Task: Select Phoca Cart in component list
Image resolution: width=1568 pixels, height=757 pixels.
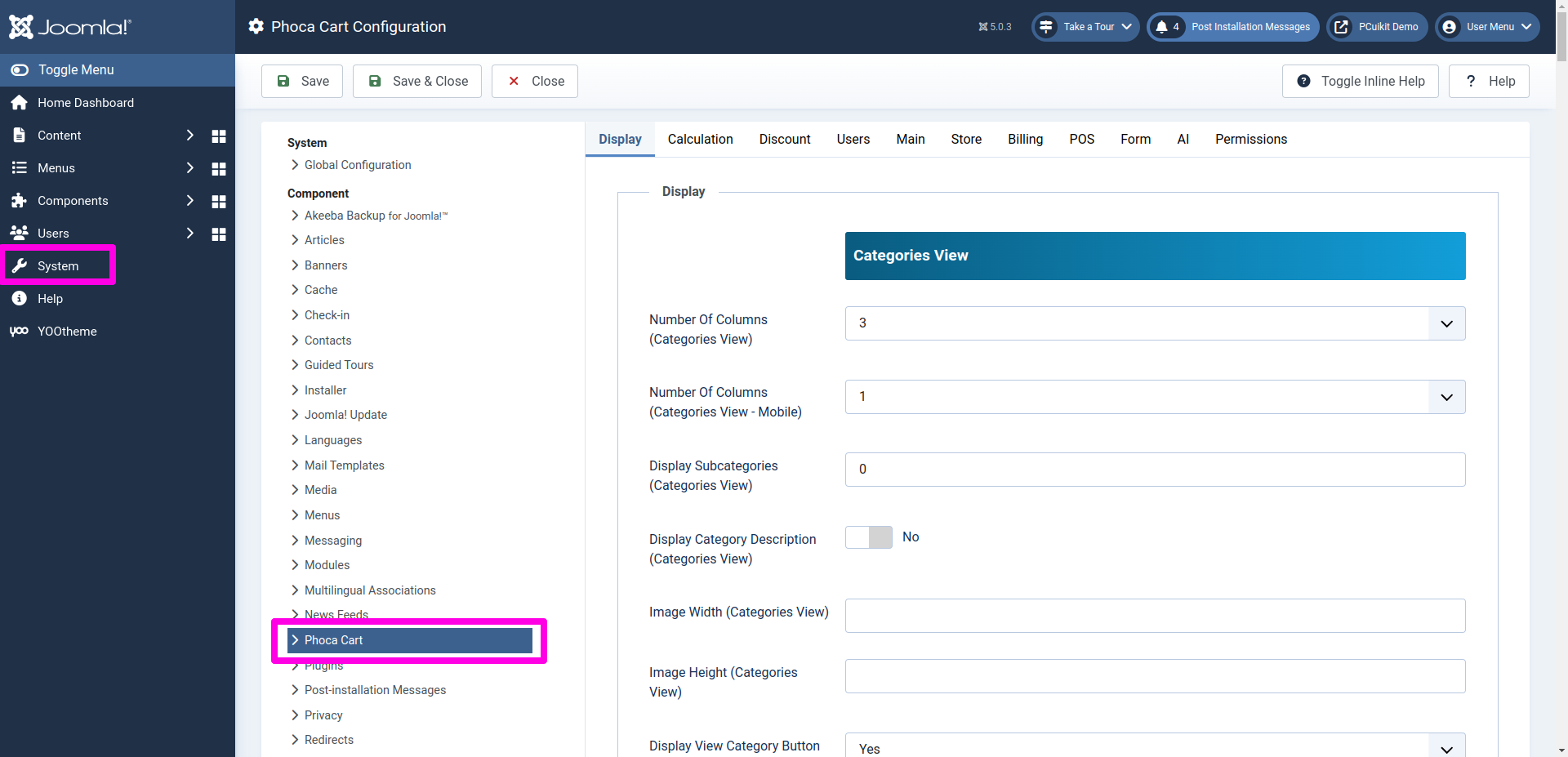Action: click(409, 640)
